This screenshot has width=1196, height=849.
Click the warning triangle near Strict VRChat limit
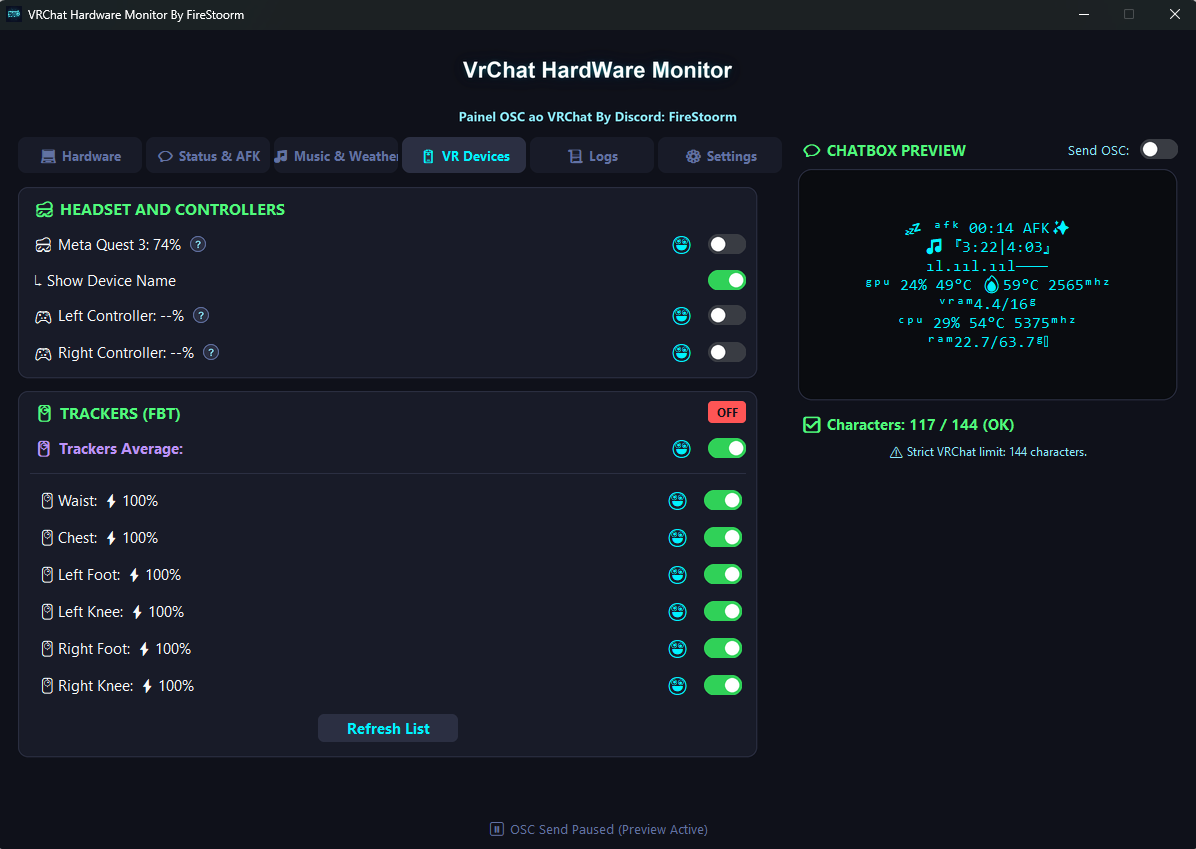coord(896,452)
